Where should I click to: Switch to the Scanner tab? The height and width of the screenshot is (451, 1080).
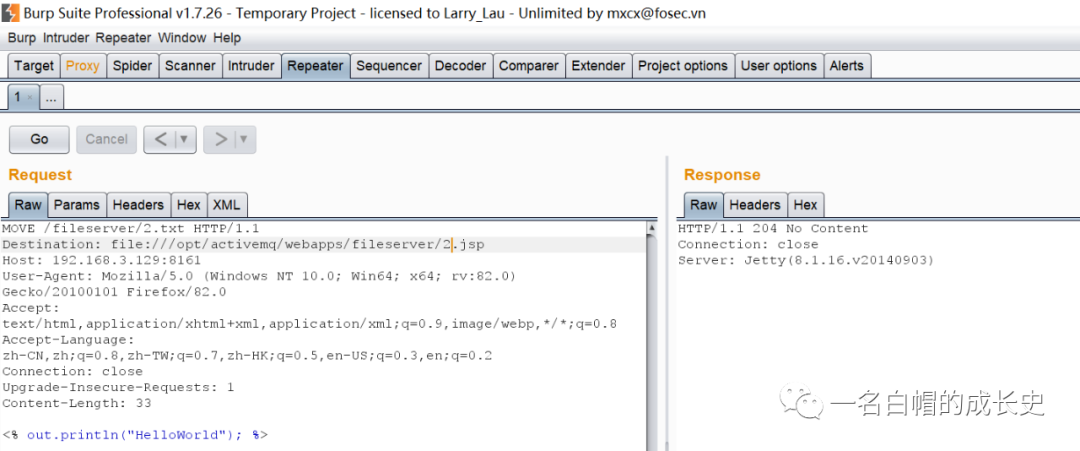[x=190, y=66]
